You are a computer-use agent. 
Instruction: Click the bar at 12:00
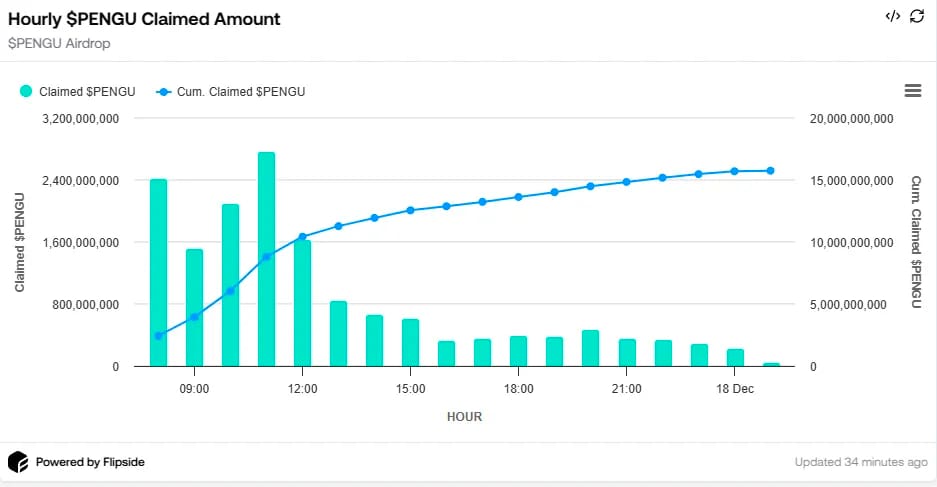point(302,304)
